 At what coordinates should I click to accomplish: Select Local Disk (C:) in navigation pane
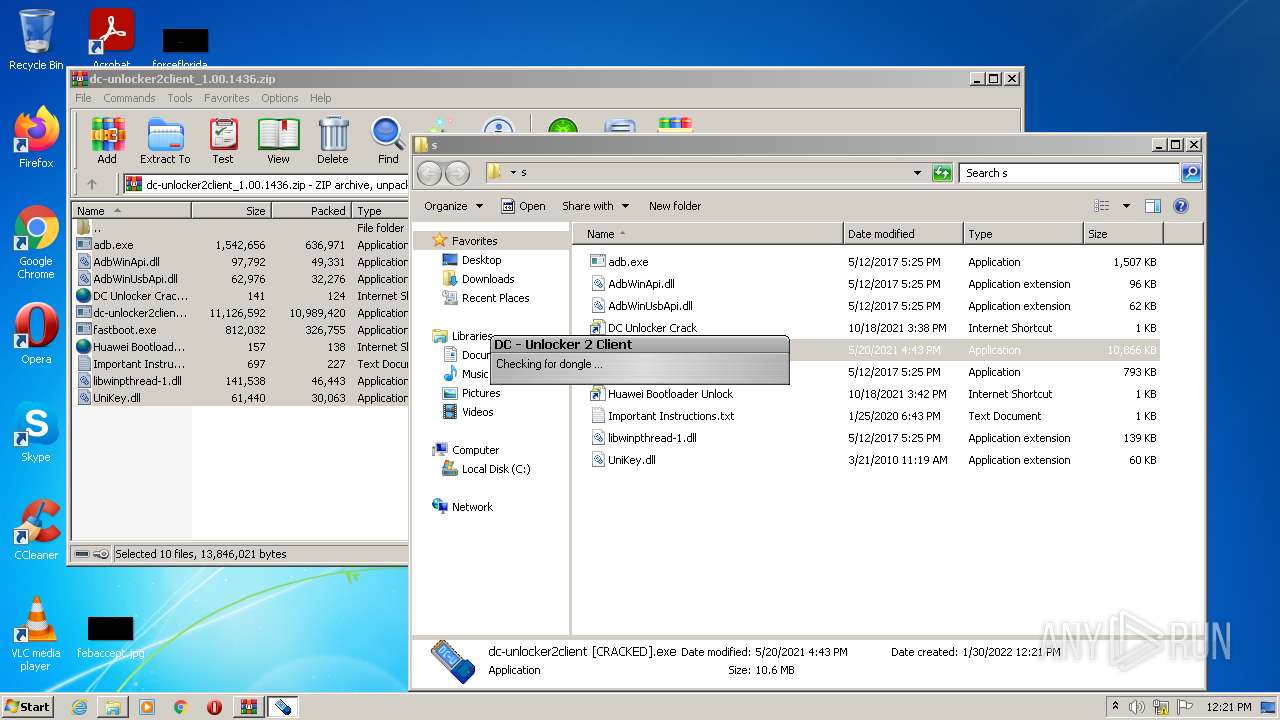tap(496, 469)
